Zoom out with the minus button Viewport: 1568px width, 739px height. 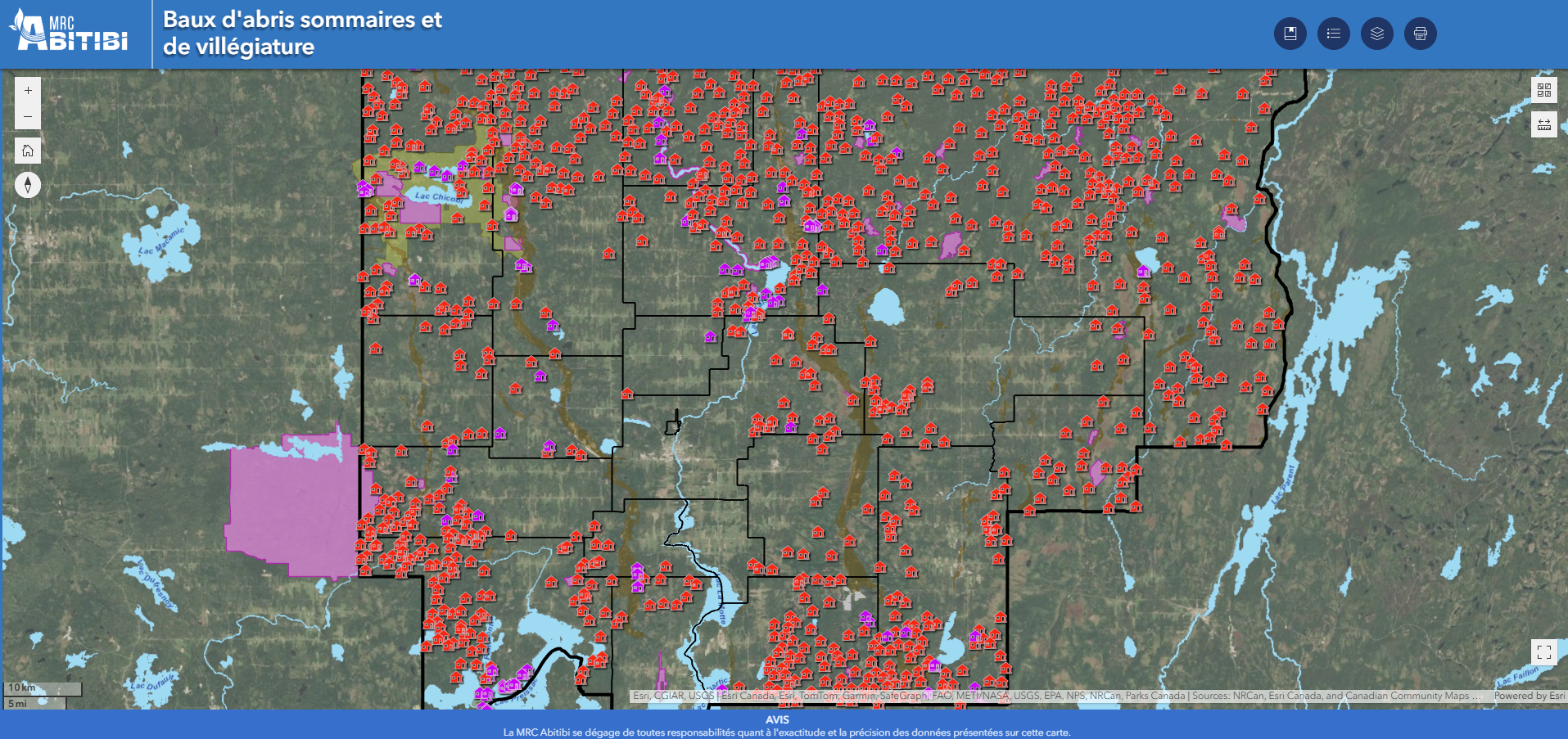click(x=28, y=116)
